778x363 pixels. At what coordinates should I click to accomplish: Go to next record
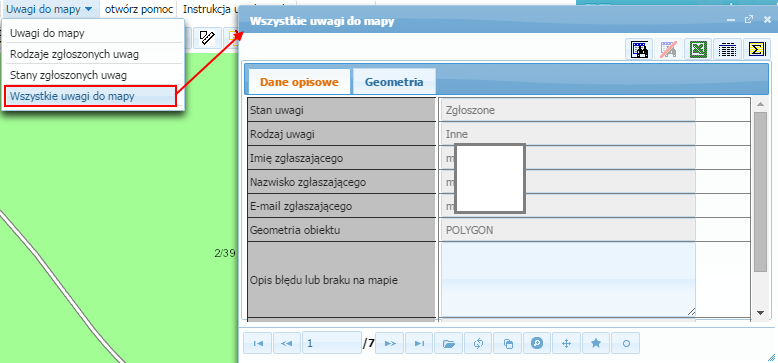390,343
